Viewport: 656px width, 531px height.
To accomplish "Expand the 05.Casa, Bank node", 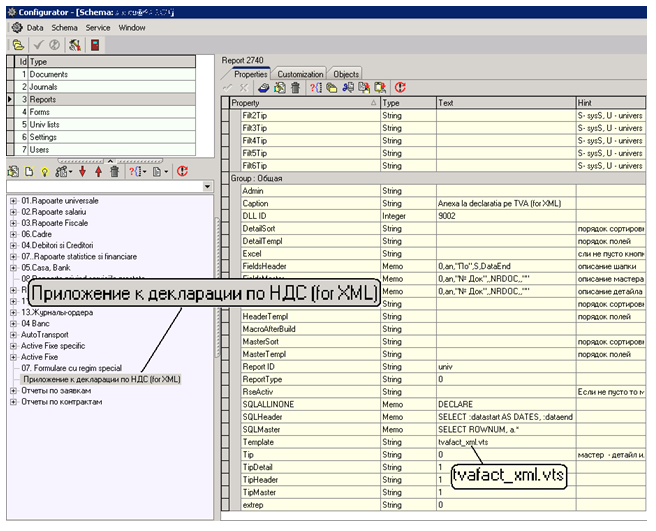I will 13,268.
